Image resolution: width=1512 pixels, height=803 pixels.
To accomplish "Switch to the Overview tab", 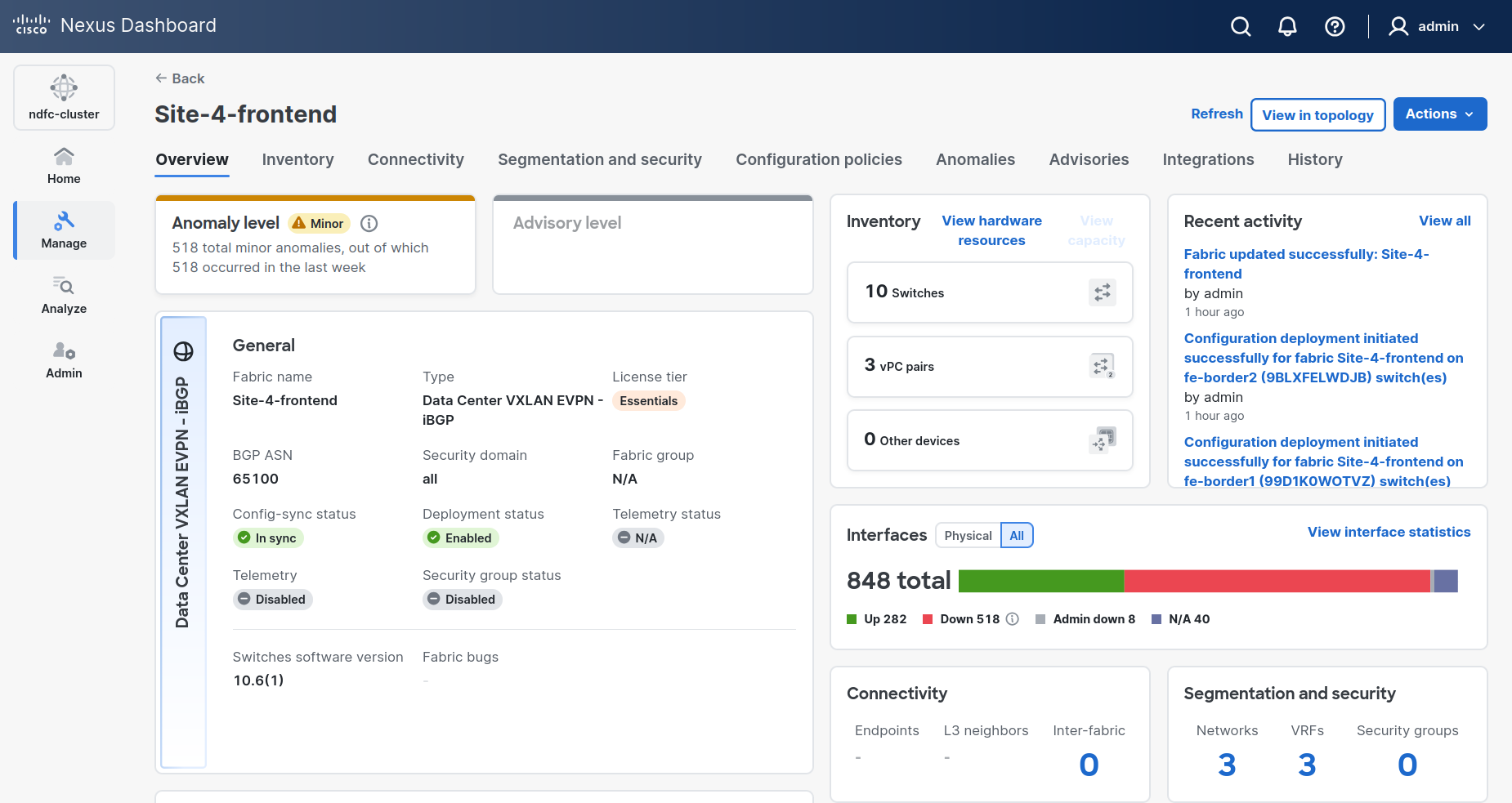I will [x=192, y=159].
